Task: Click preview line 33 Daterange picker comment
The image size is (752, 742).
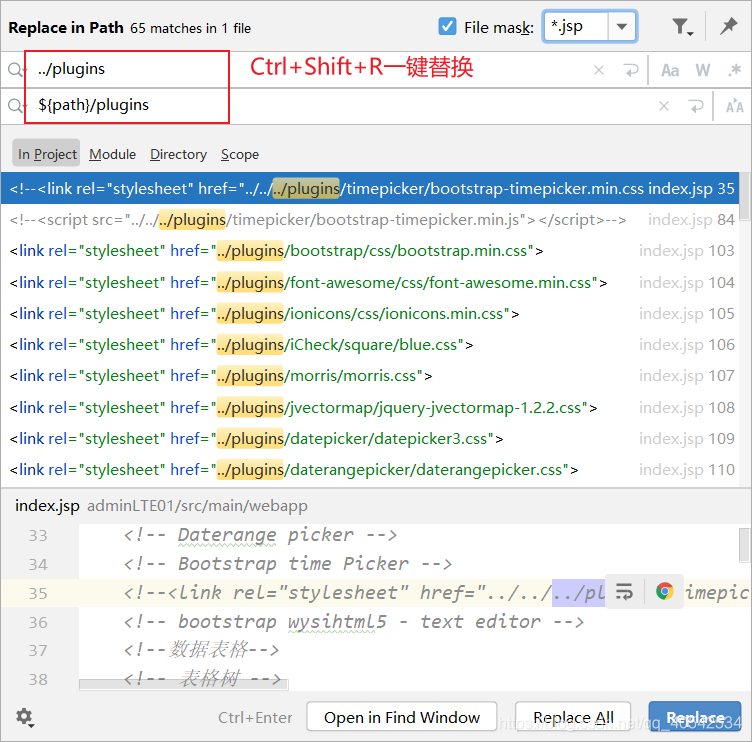Action: (260, 535)
